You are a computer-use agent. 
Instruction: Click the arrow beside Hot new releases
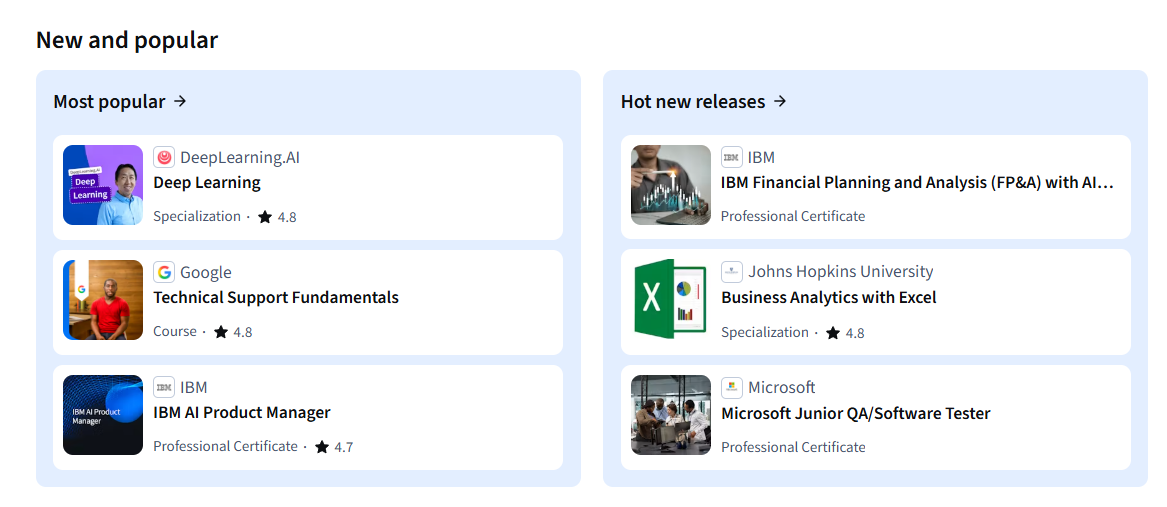coord(779,101)
